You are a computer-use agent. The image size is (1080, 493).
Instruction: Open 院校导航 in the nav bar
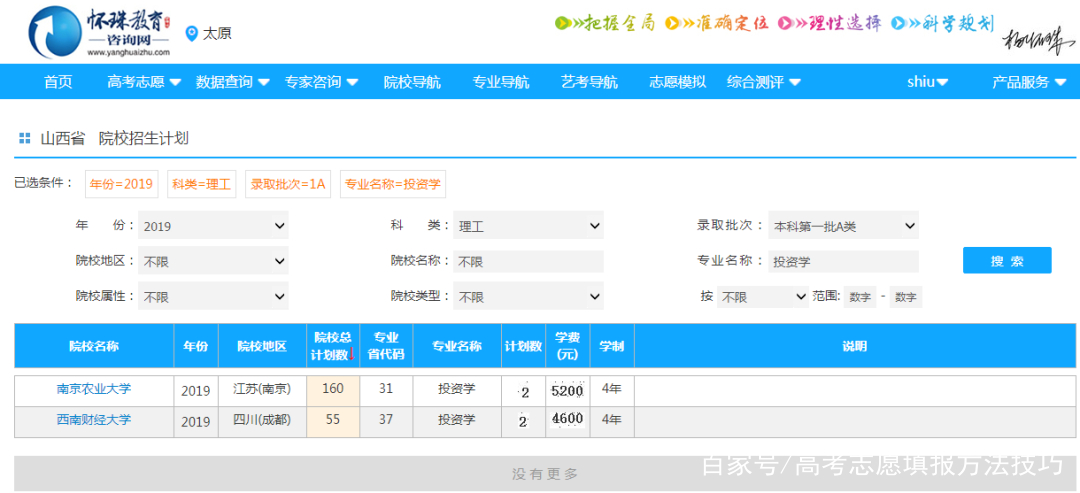point(412,82)
